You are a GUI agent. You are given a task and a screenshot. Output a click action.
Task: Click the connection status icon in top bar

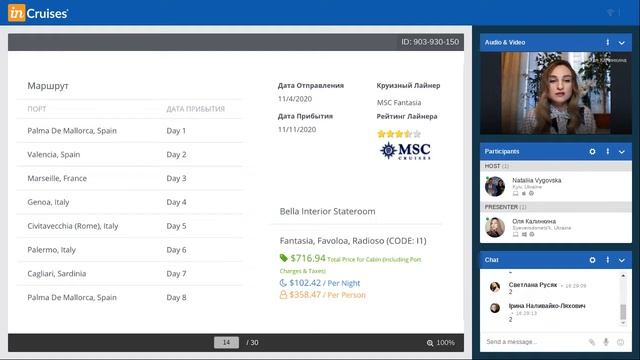pyautogui.click(x=611, y=13)
